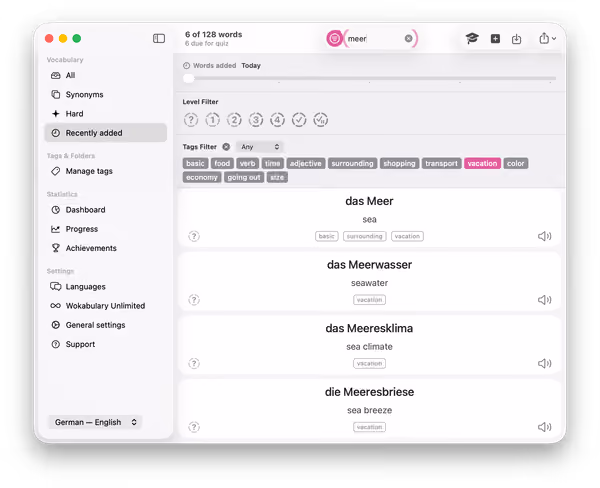Open the die Meeresbriese word entry
Screen dimensions: 600x488
tap(369, 409)
